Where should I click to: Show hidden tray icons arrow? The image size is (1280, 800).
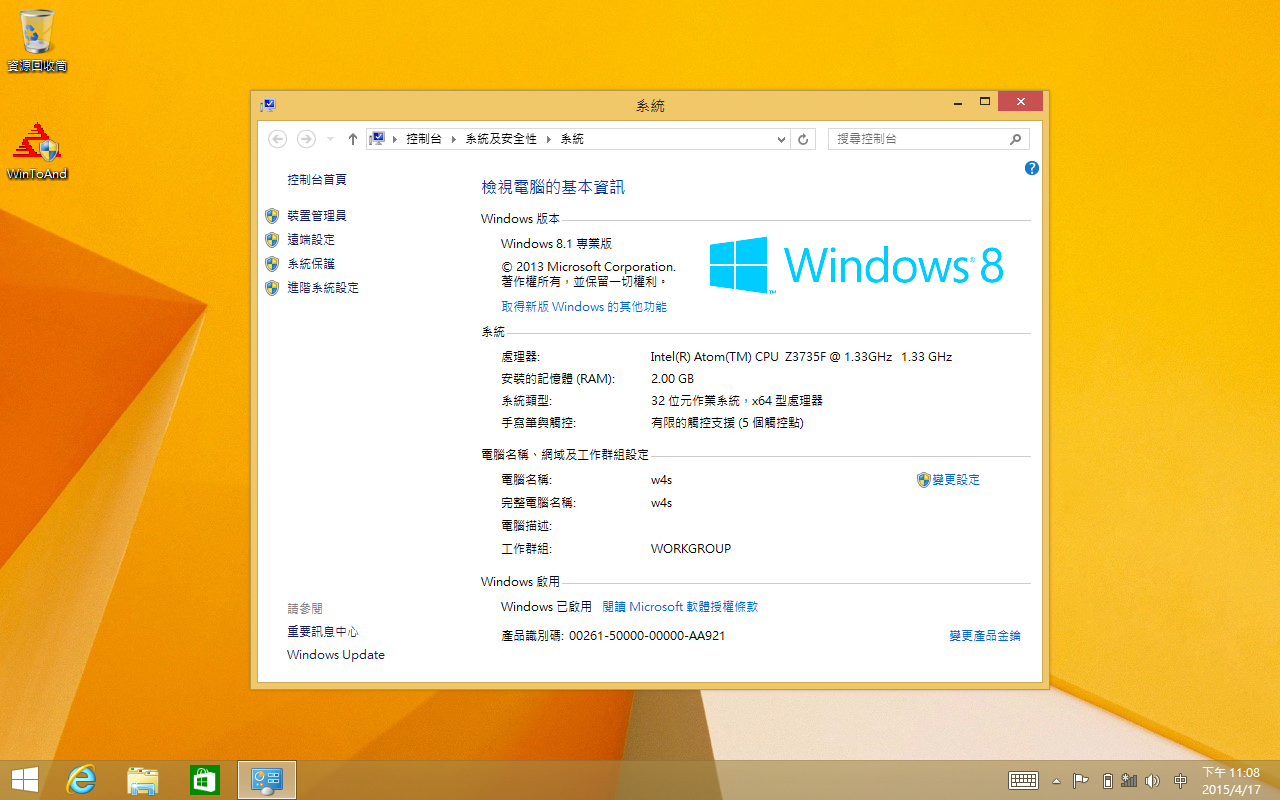pos(1057,781)
